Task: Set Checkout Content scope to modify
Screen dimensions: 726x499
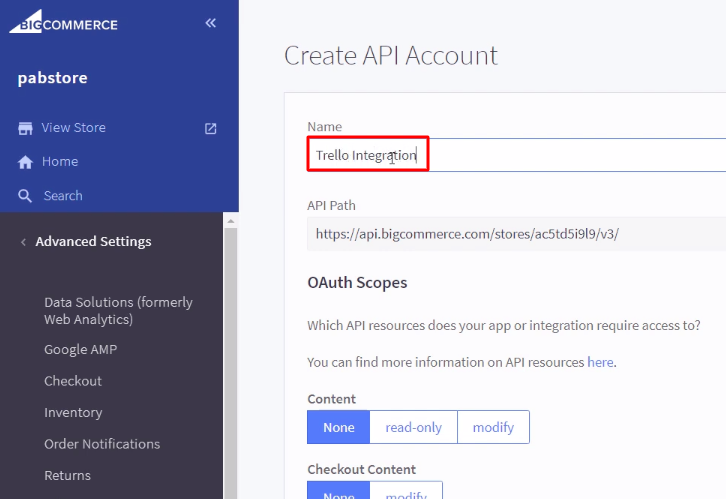Action: (x=406, y=491)
